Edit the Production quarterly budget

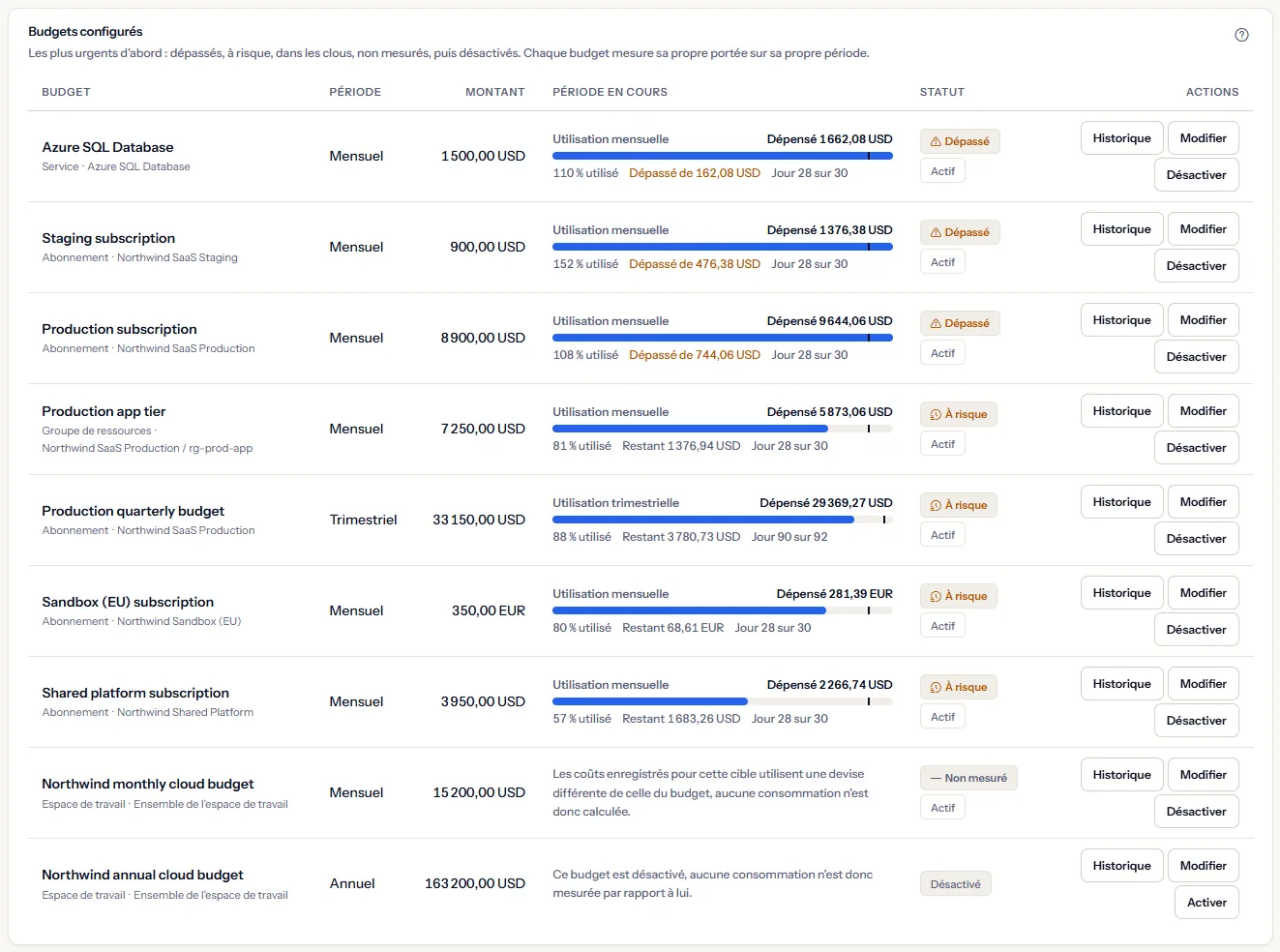point(1203,502)
